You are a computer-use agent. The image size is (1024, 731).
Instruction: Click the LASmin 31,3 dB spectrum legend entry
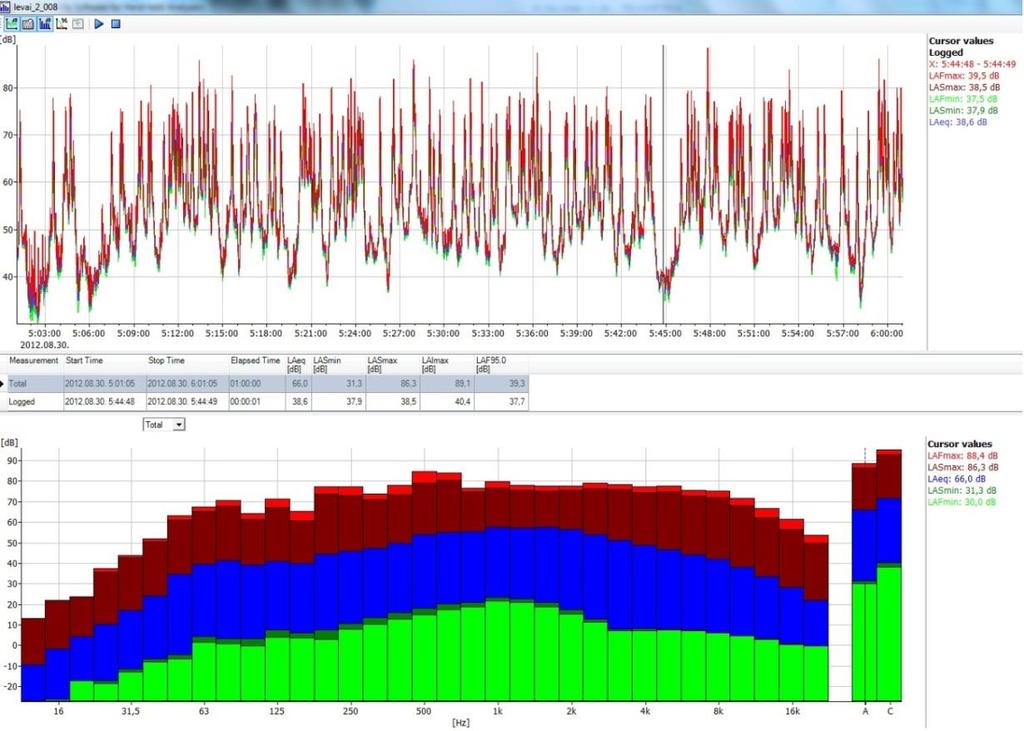click(x=962, y=491)
